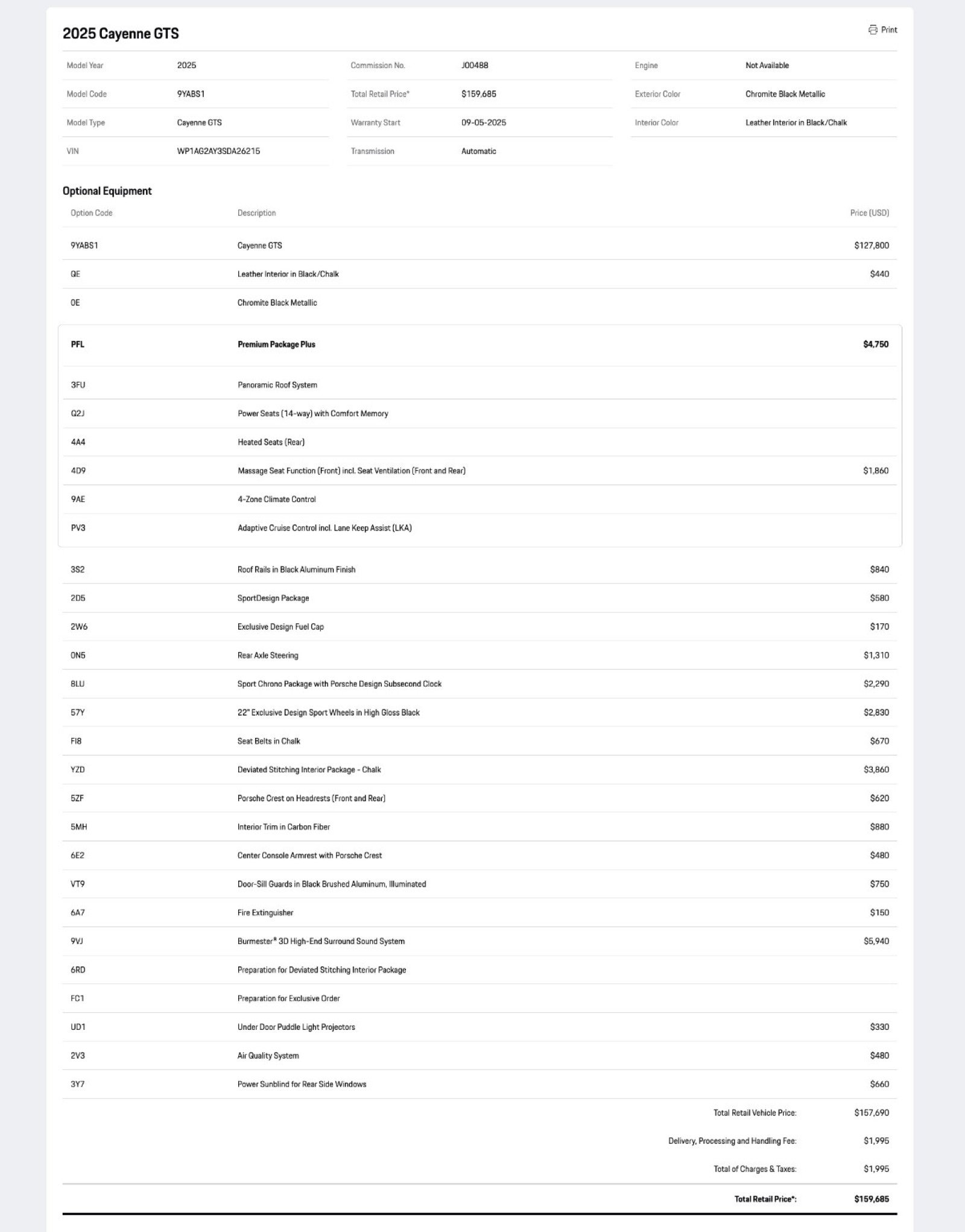This screenshot has width=965, height=1232.
Task: Click the Rear Axle Steering description
Action: coord(268,655)
